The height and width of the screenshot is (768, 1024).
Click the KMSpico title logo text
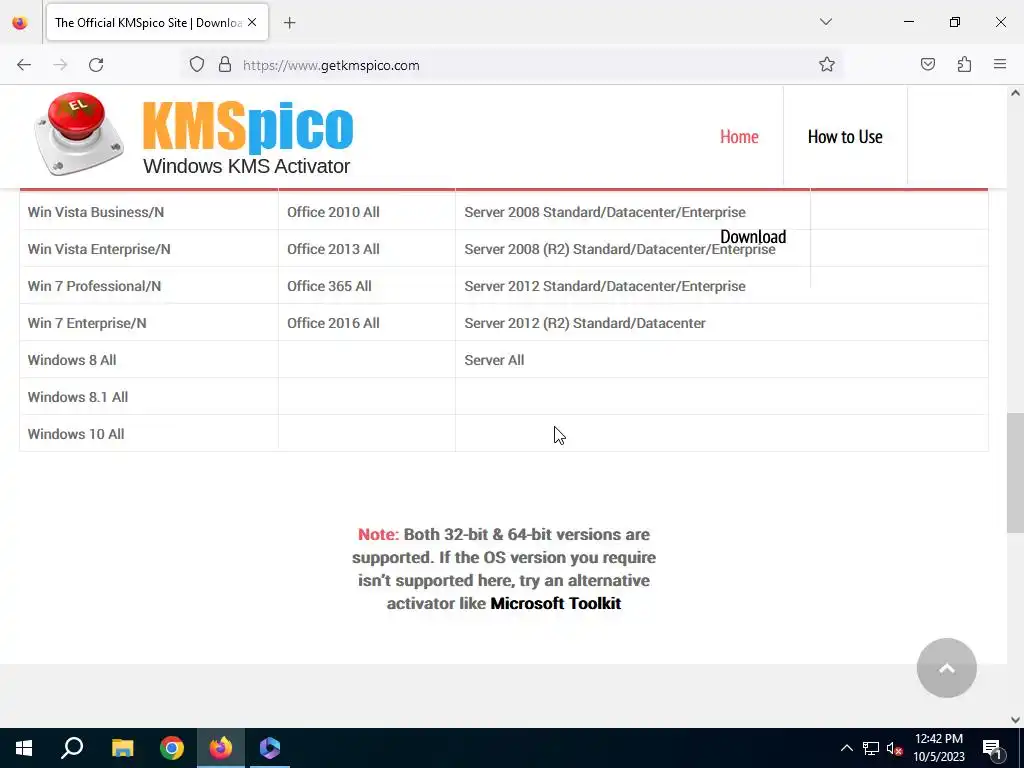coord(248,127)
